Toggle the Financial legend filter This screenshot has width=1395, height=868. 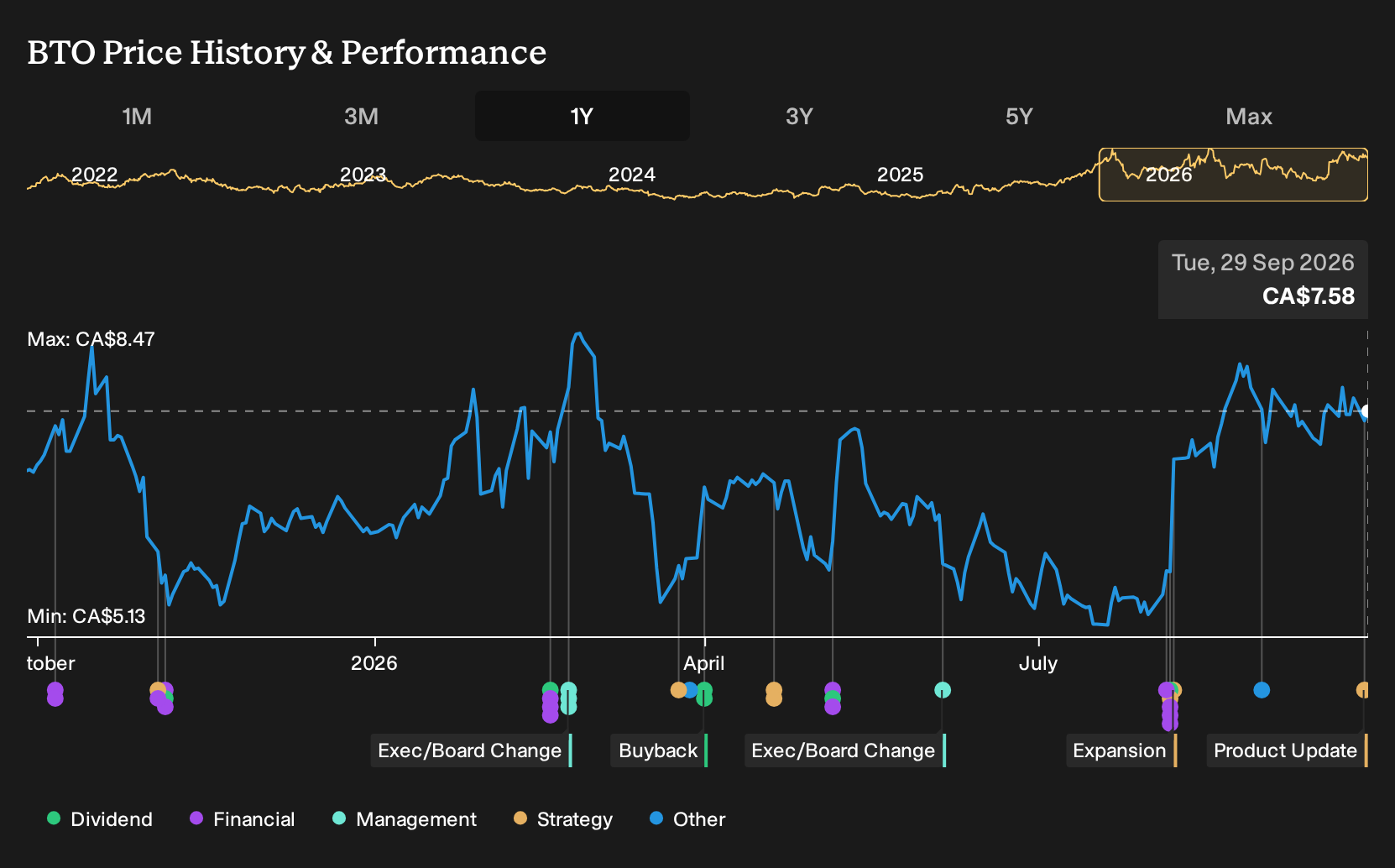click(243, 819)
